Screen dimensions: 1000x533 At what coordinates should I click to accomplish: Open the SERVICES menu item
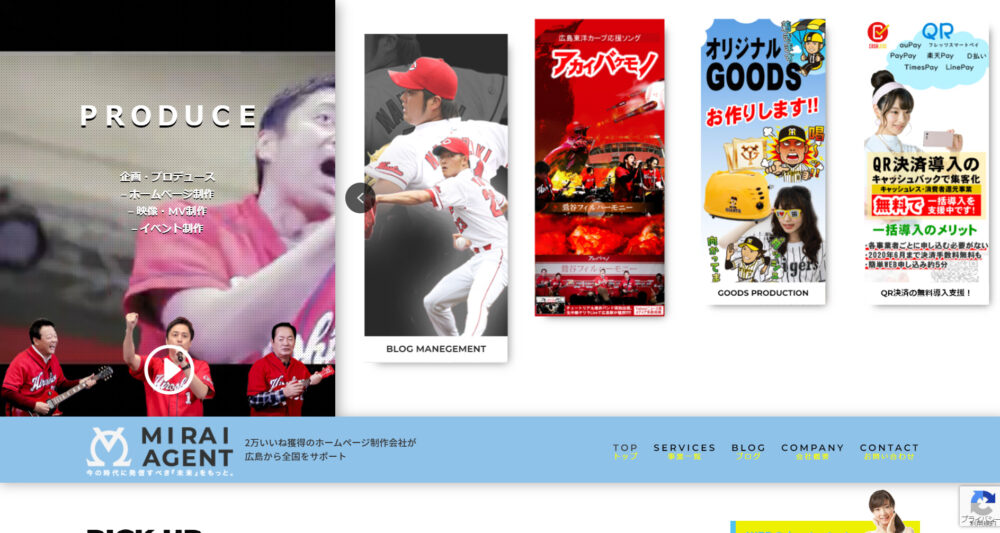pyautogui.click(x=684, y=451)
